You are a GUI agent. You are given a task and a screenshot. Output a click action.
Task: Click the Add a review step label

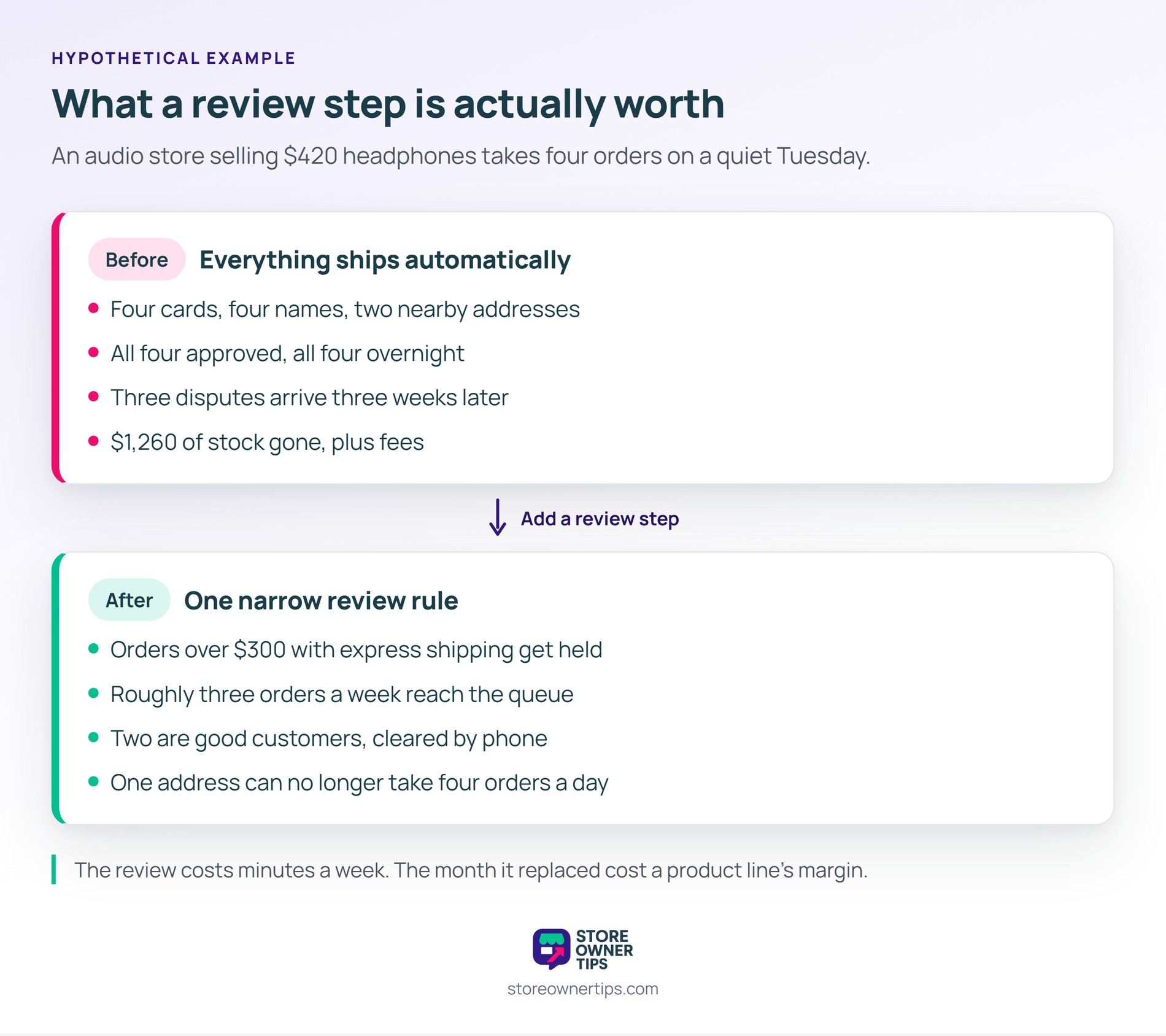coord(600,519)
